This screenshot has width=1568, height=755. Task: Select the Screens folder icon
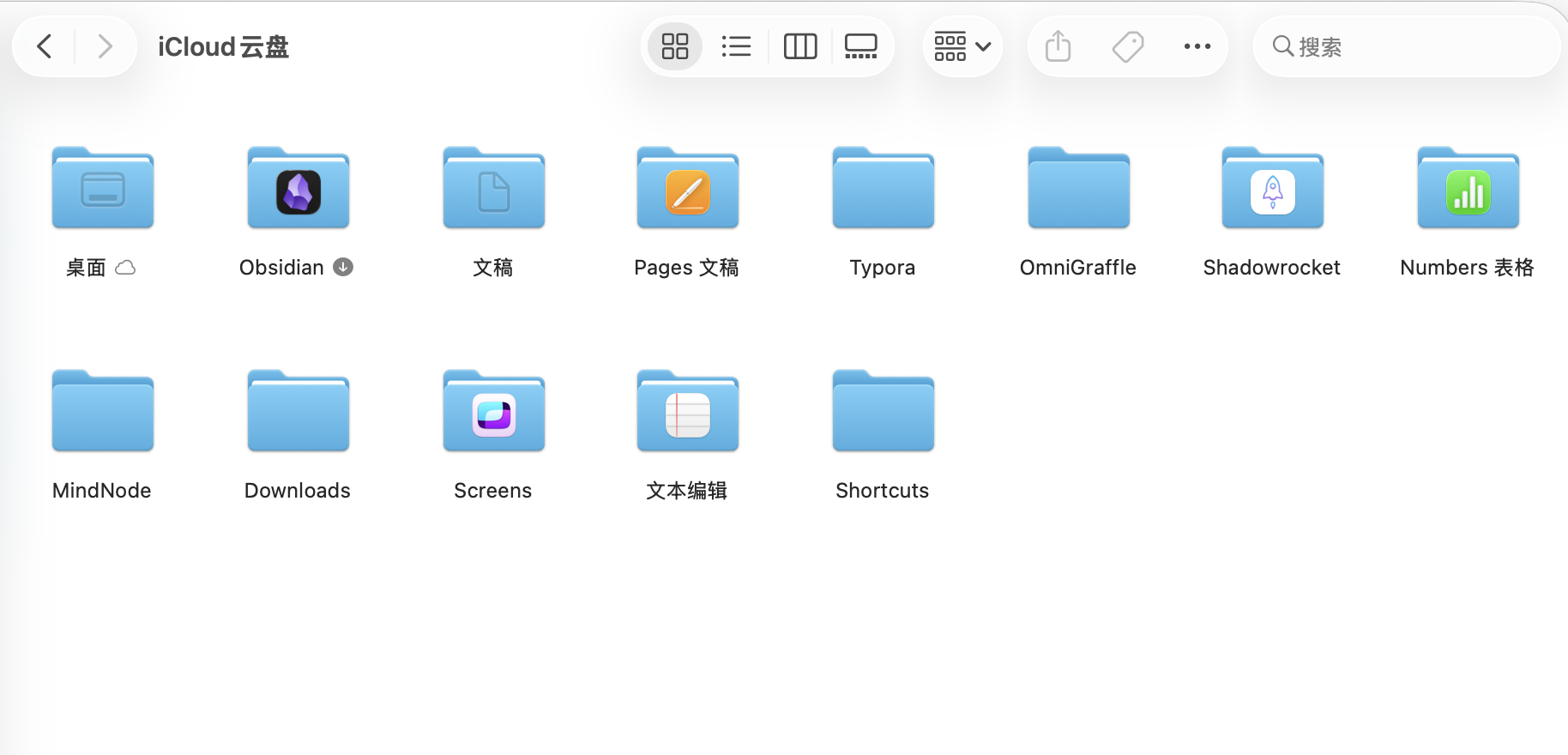coord(494,411)
